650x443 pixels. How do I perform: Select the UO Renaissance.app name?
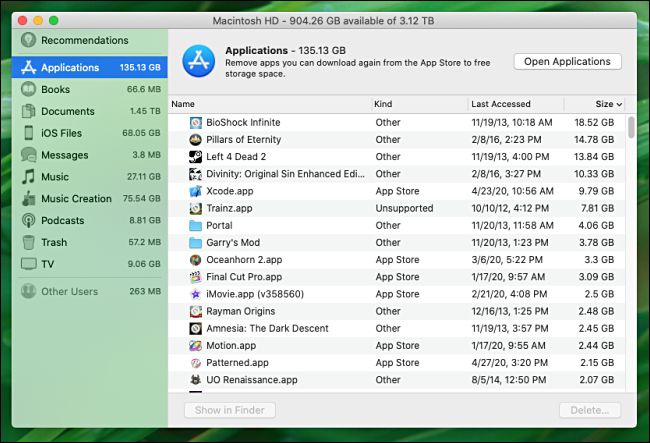point(252,380)
